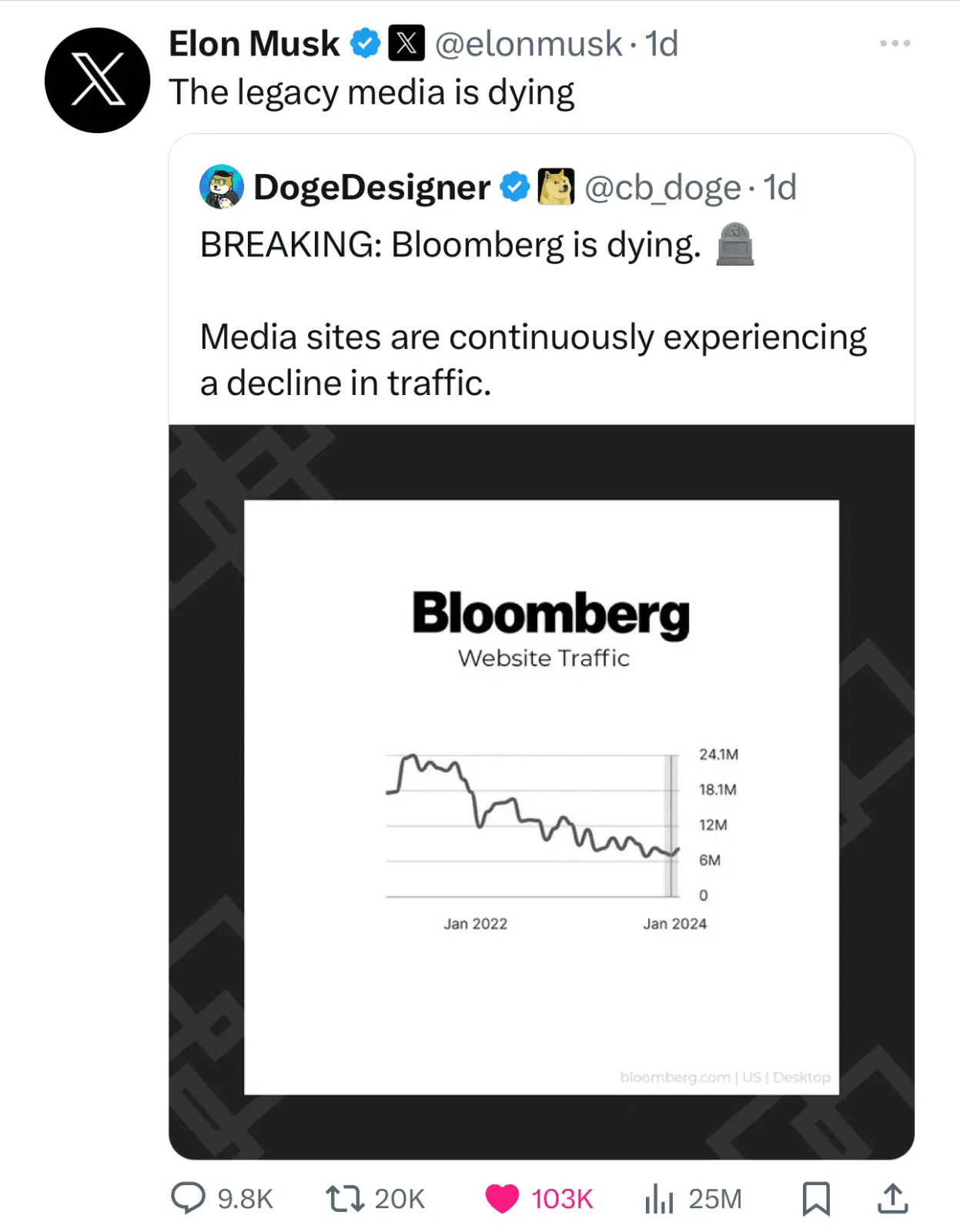This screenshot has width=960, height=1232.
Task: Click the @elonmusk handle
Action: [x=528, y=44]
